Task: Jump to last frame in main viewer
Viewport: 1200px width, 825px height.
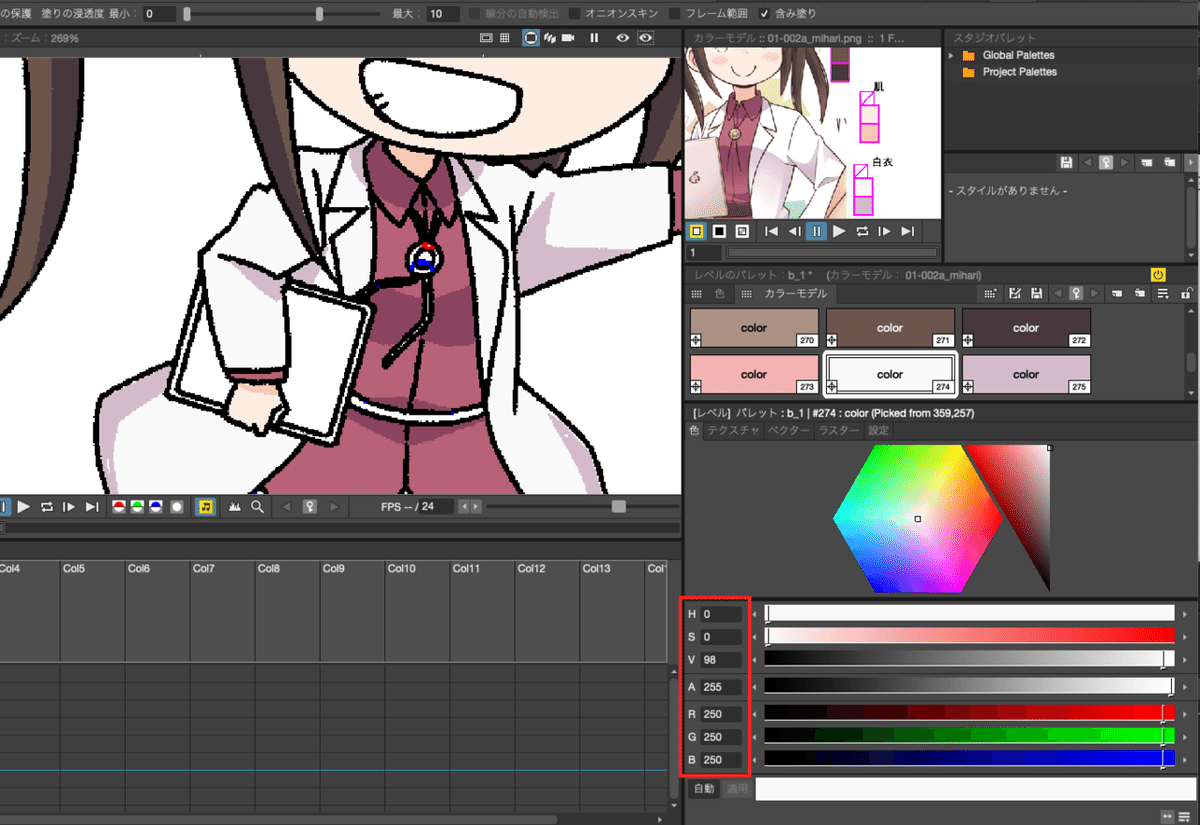Action: coord(92,507)
